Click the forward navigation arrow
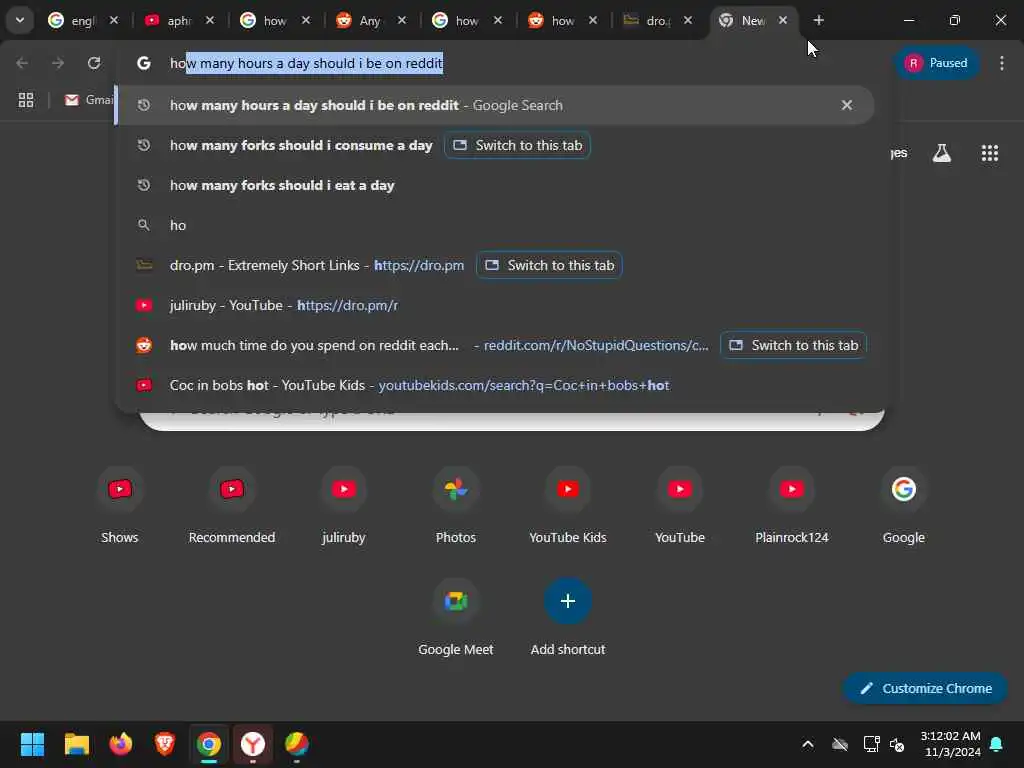 pos(58,63)
